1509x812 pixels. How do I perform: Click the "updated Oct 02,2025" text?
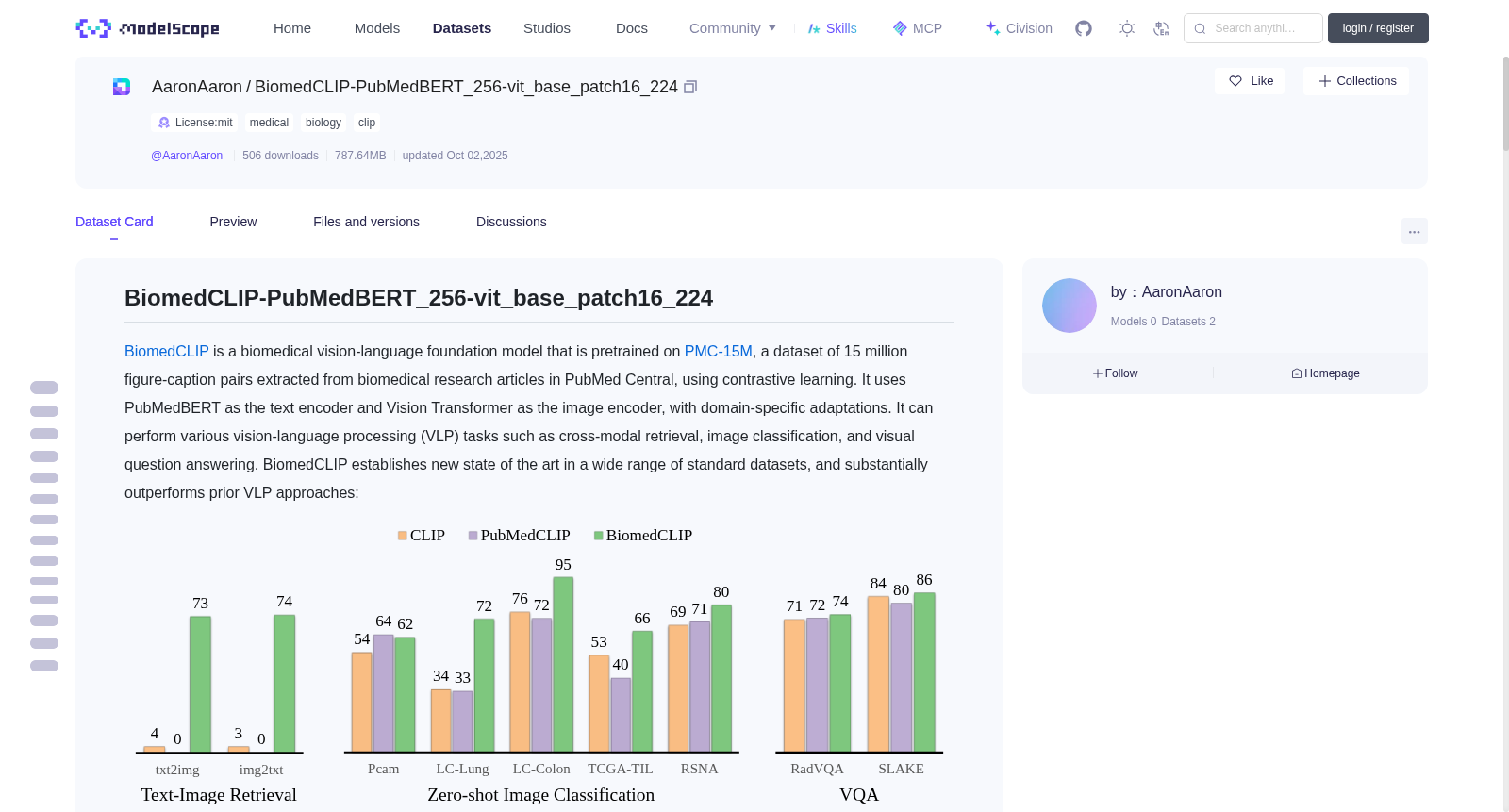point(455,156)
